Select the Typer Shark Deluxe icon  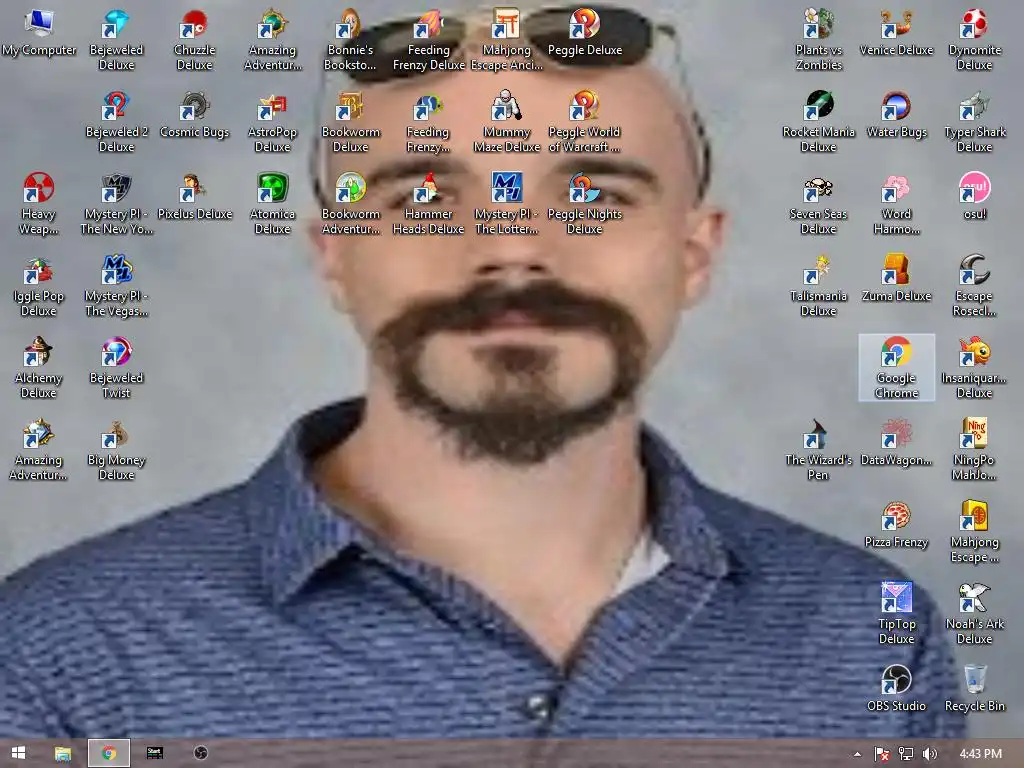[974, 122]
